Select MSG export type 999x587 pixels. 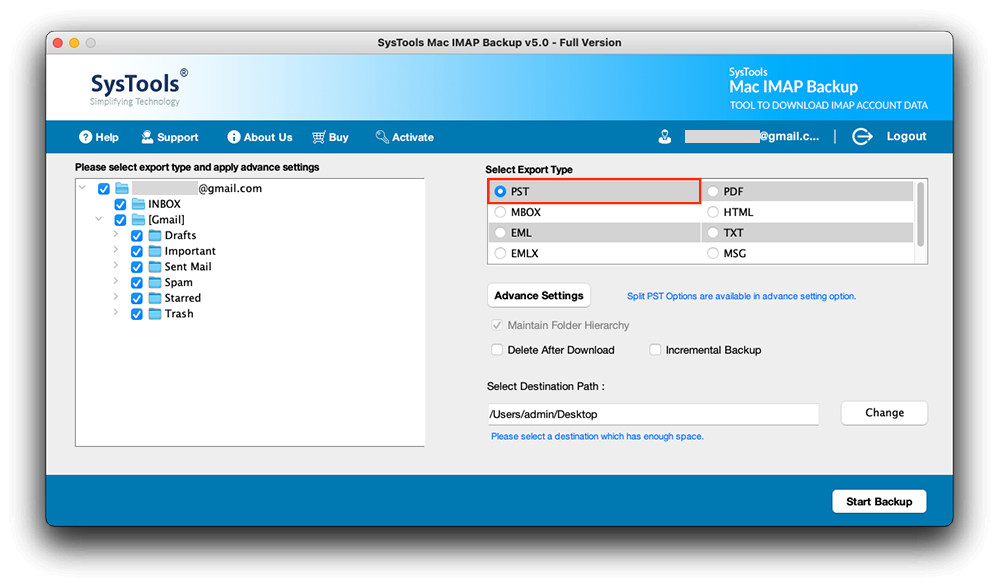coord(713,253)
